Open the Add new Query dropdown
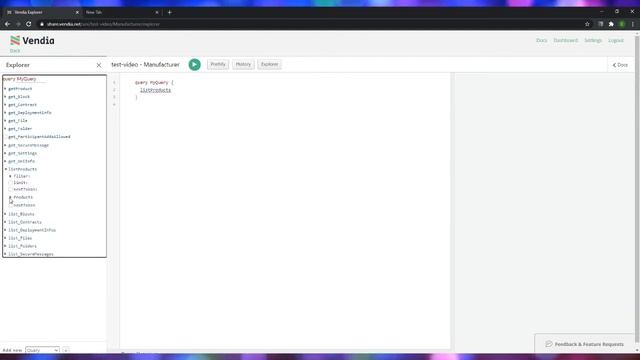Screen dimensions: 640x360 (42, 350)
